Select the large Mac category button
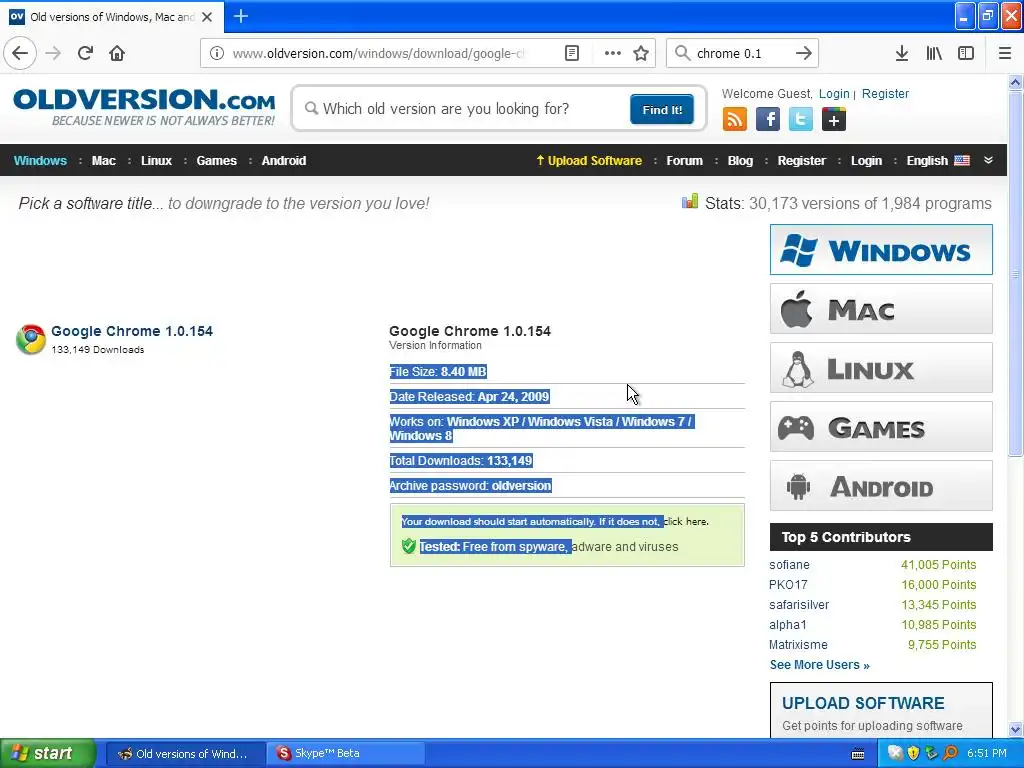Image resolution: width=1024 pixels, height=768 pixels. tap(881, 309)
